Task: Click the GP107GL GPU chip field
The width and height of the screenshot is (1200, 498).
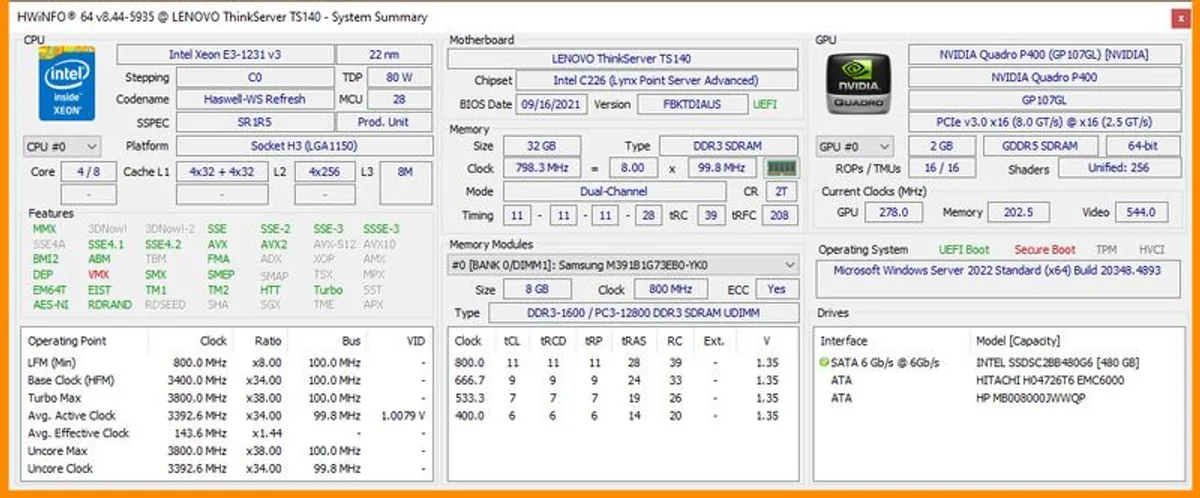Action: (x=1043, y=100)
